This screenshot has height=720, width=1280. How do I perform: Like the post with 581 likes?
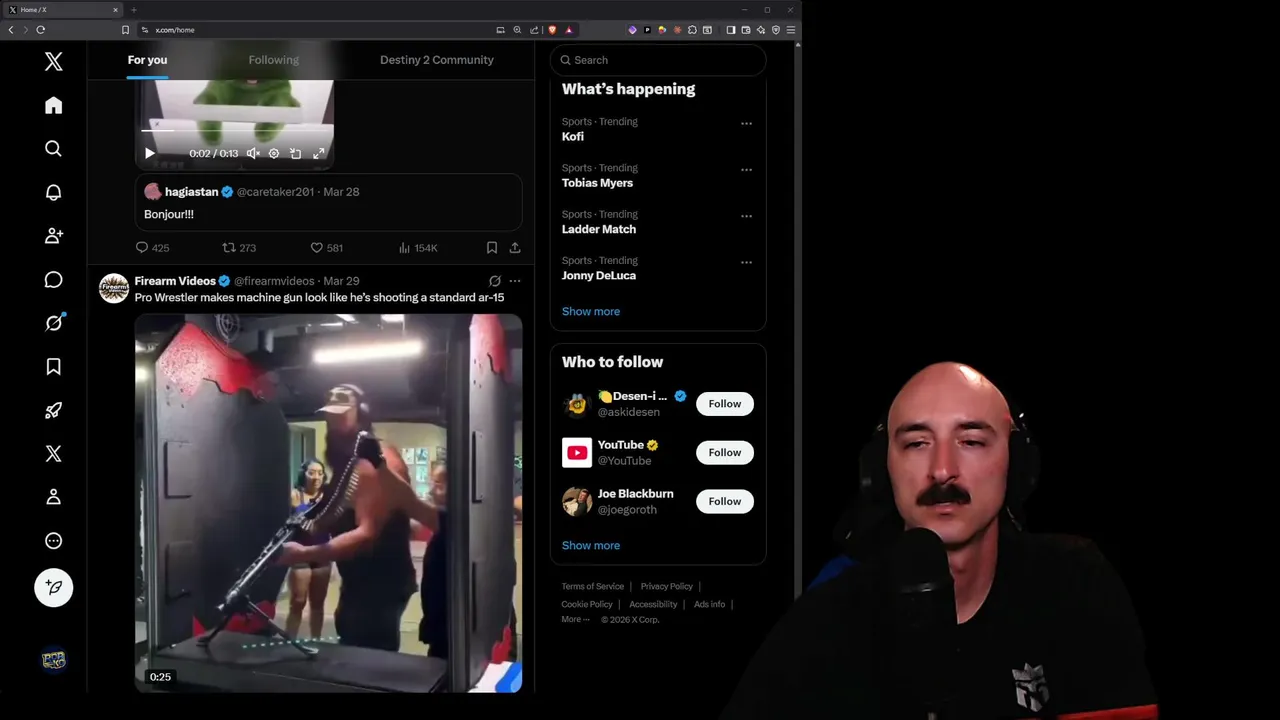pyautogui.click(x=326, y=247)
